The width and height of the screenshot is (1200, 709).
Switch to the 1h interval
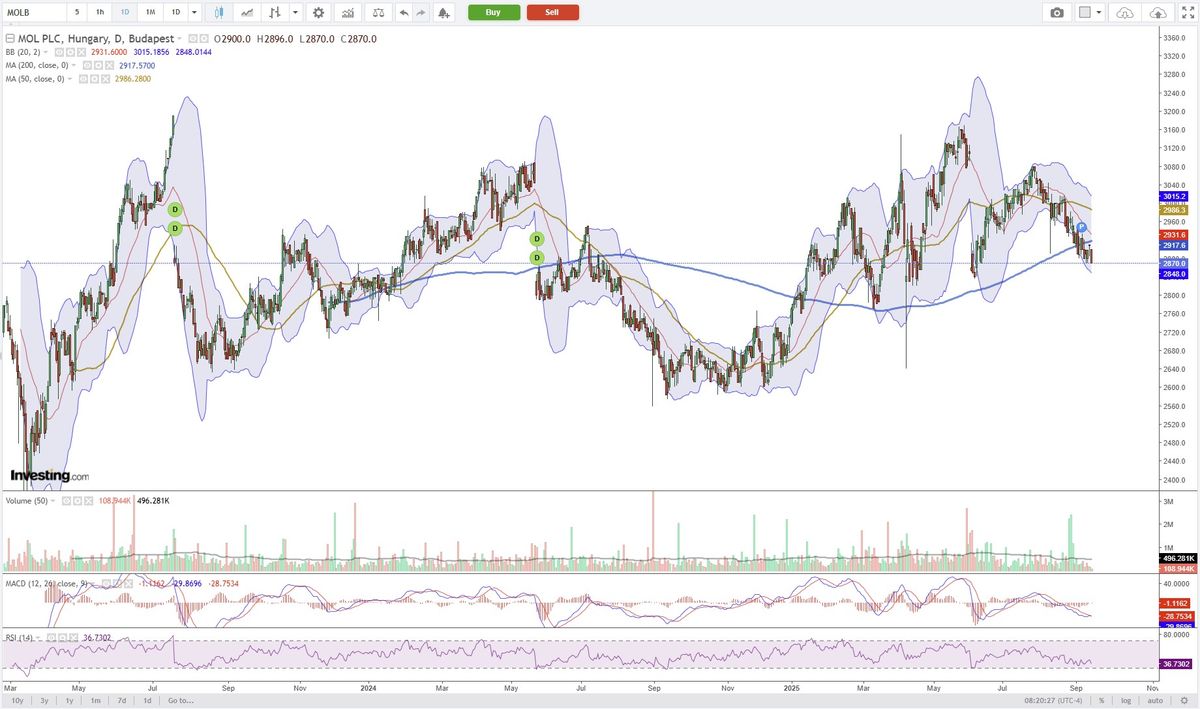[100, 12]
